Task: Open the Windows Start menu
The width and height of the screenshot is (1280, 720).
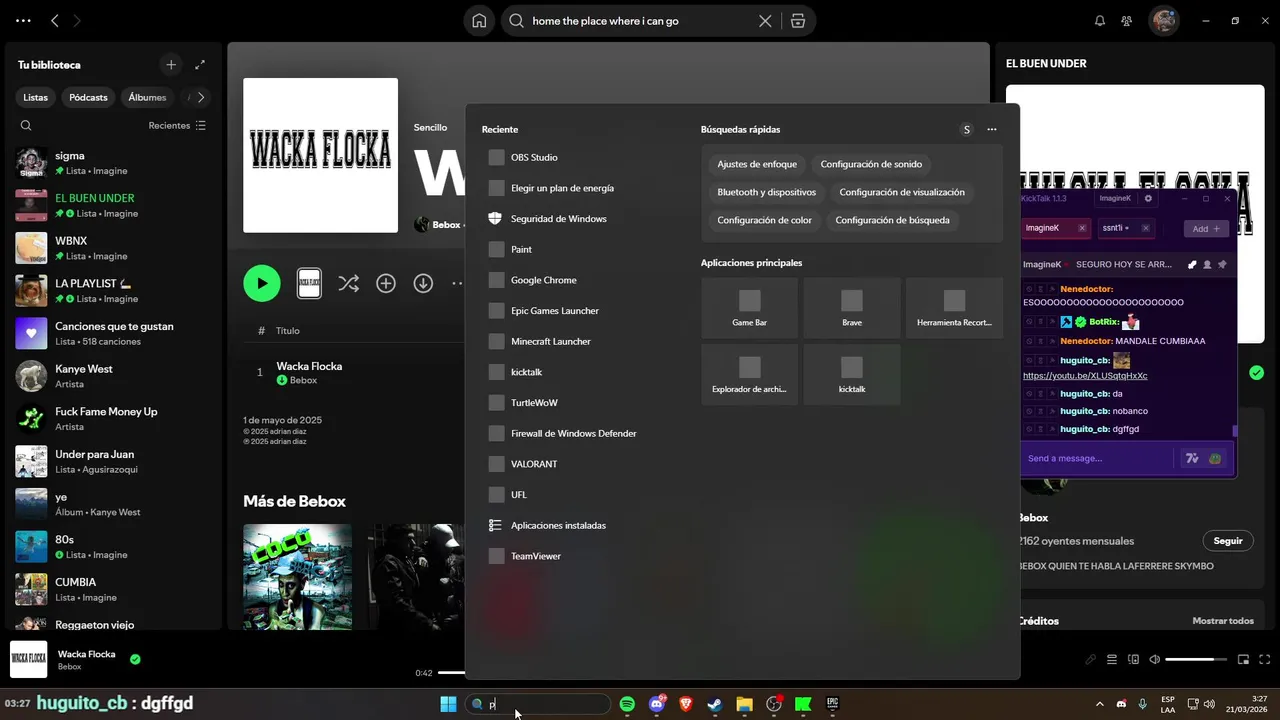Action: 448,704
